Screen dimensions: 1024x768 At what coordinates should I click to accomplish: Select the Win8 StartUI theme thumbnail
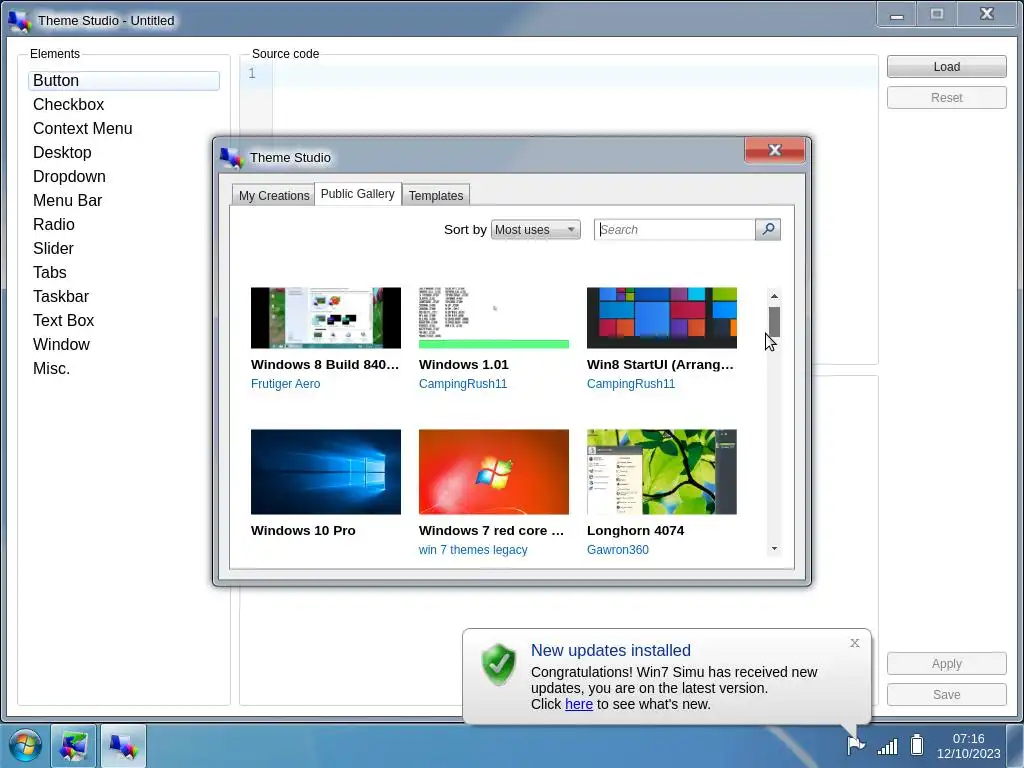(x=662, y=318)
